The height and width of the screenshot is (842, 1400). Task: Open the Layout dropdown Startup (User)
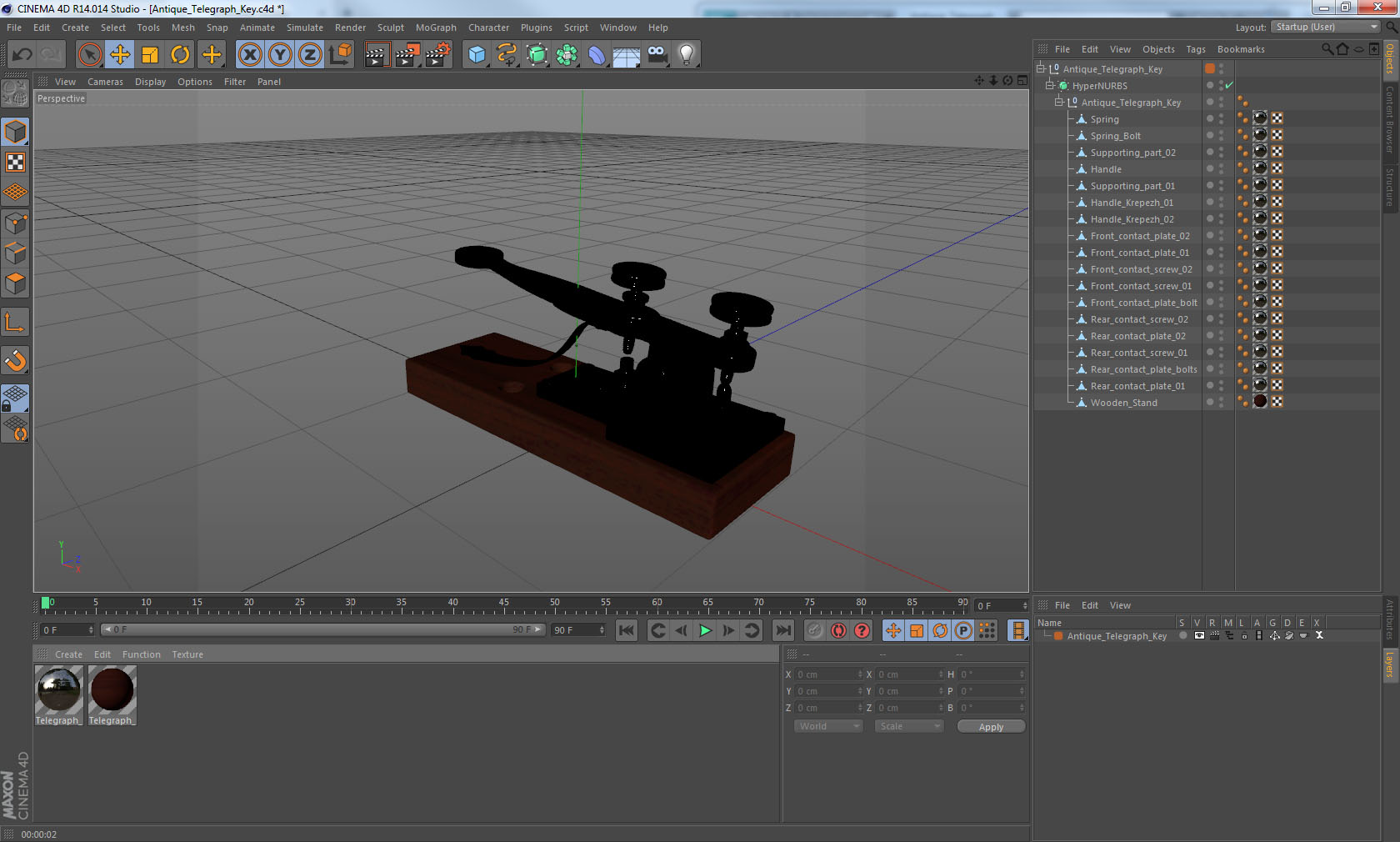1326,27
